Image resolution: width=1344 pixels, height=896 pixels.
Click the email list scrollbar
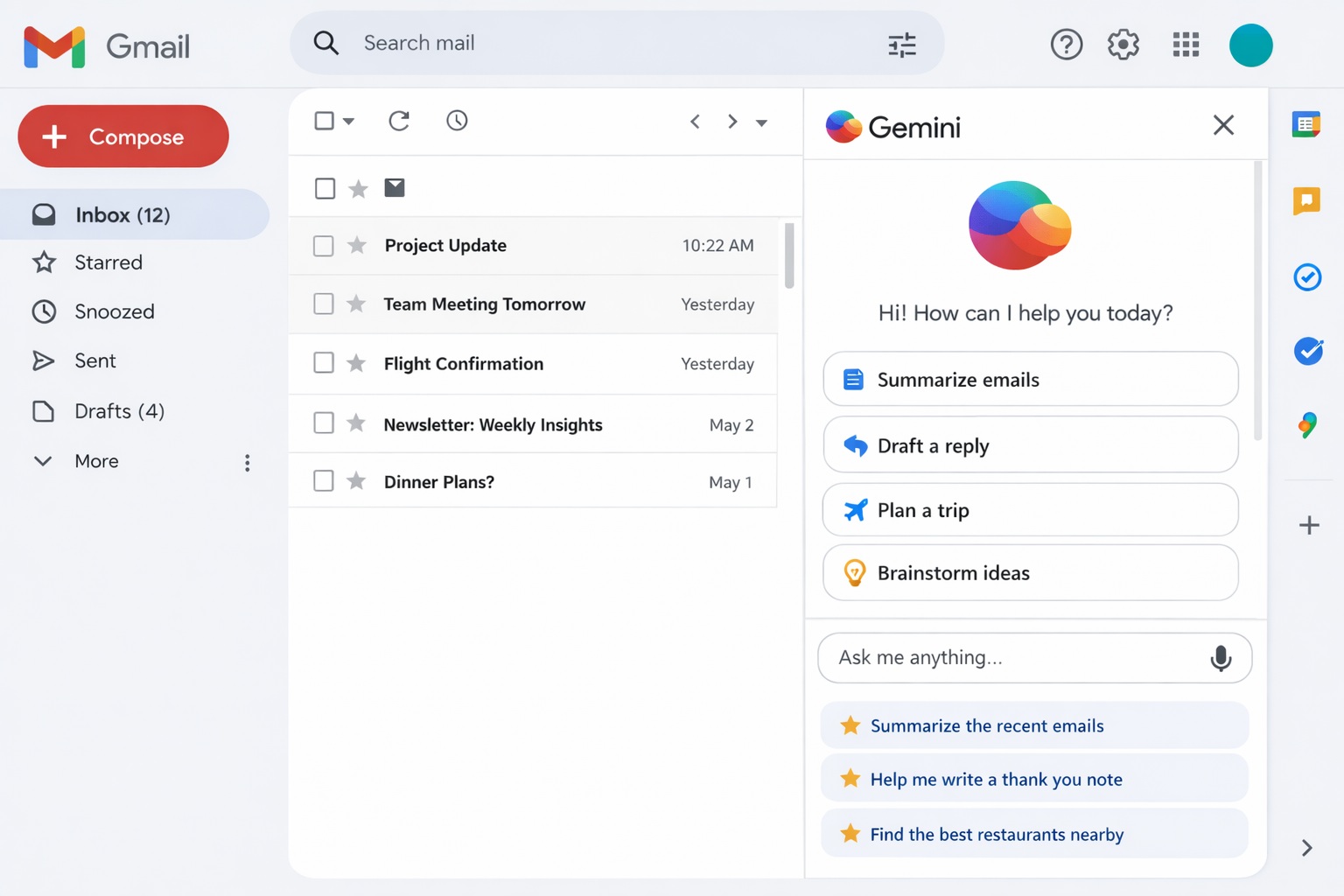point(789,255)
